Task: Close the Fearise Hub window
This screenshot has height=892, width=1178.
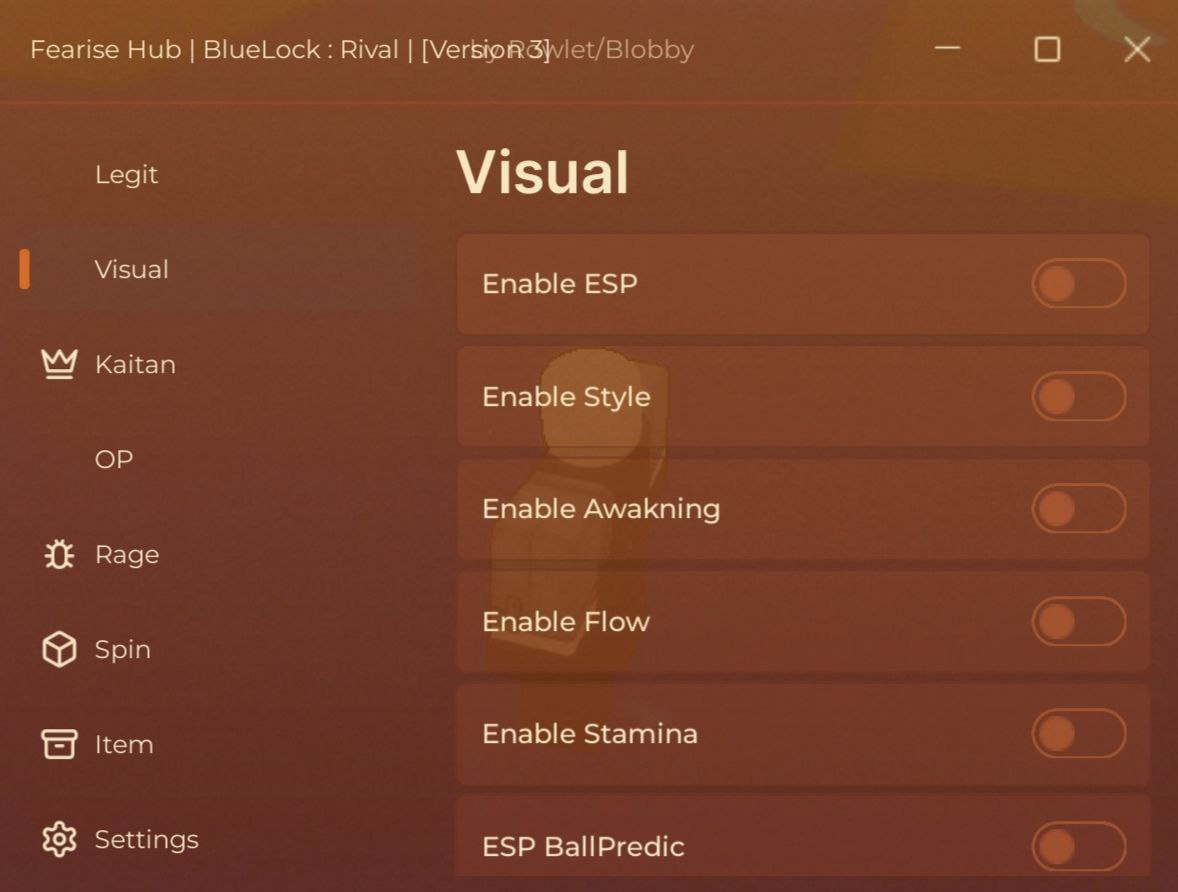Action: (1137, 49)
